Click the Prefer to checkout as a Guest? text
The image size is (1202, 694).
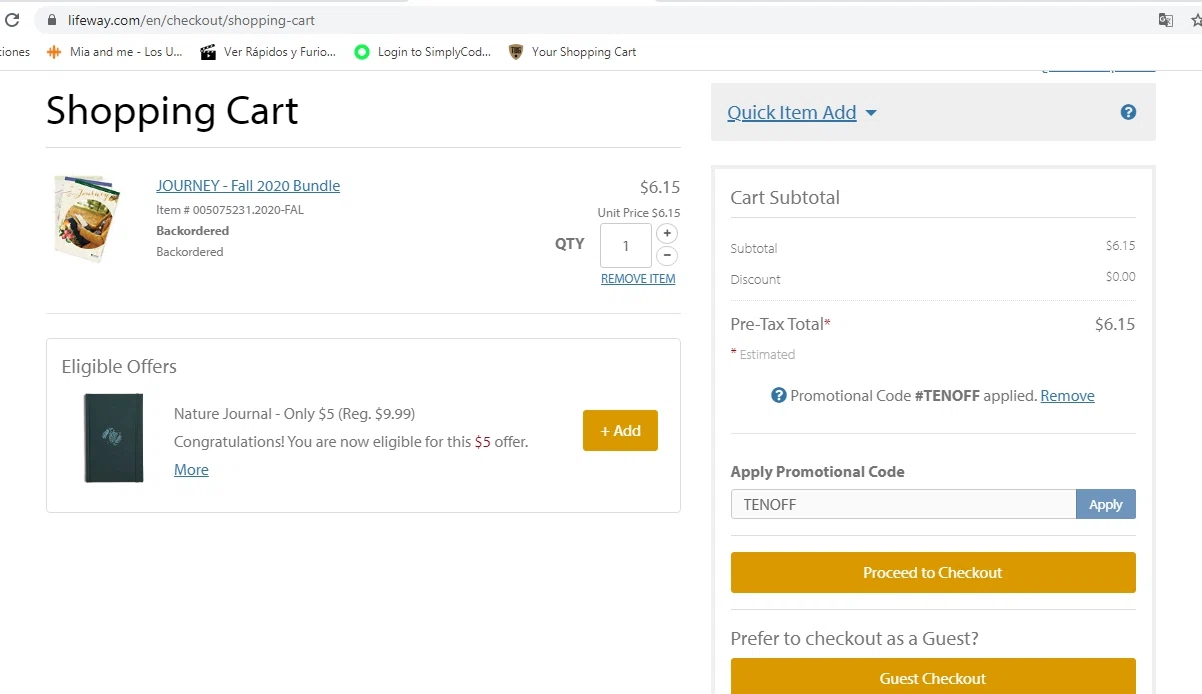[x=855, y=638]
